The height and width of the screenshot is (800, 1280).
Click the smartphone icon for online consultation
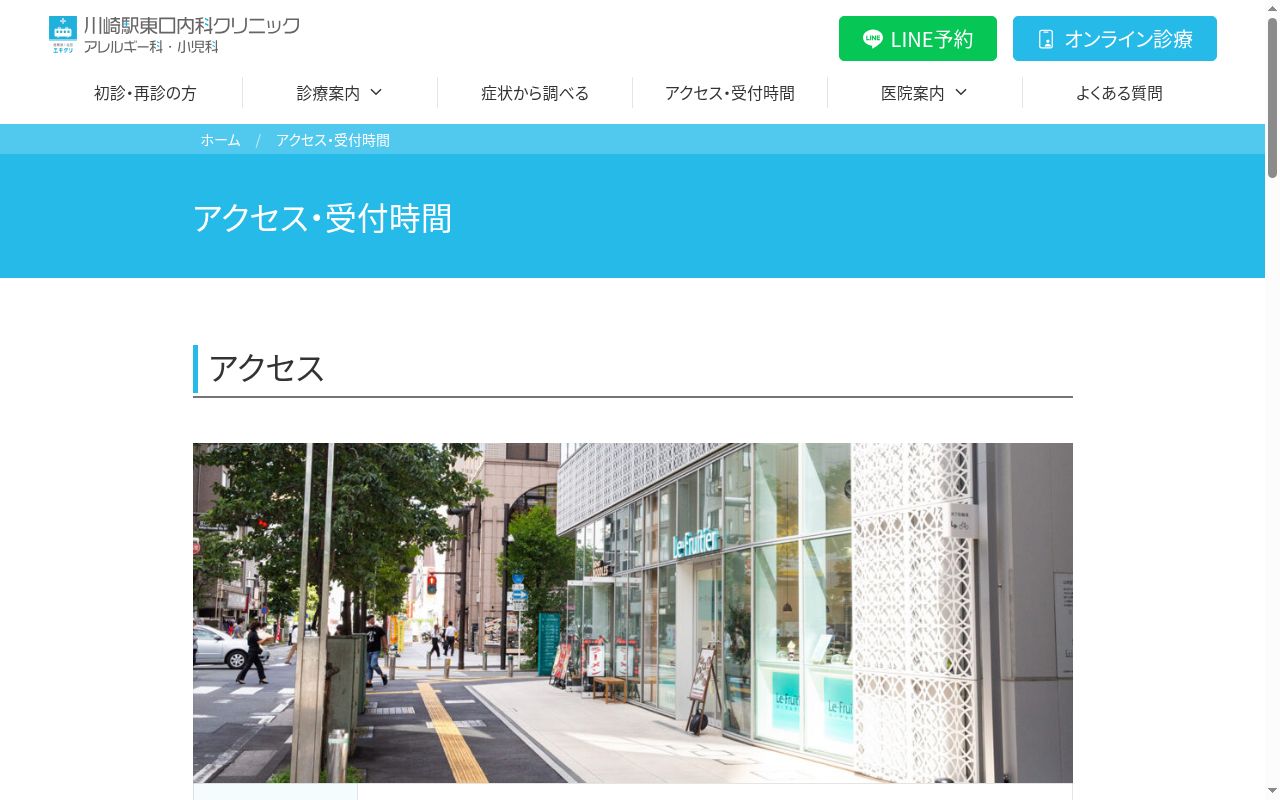tap(1046, 39)
